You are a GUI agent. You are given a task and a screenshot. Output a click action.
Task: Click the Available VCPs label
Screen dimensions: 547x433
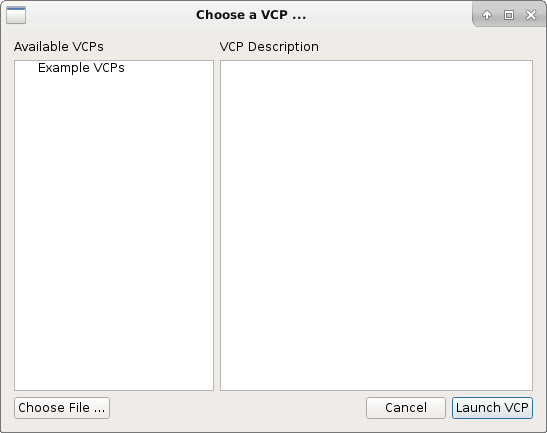point(59,47)
